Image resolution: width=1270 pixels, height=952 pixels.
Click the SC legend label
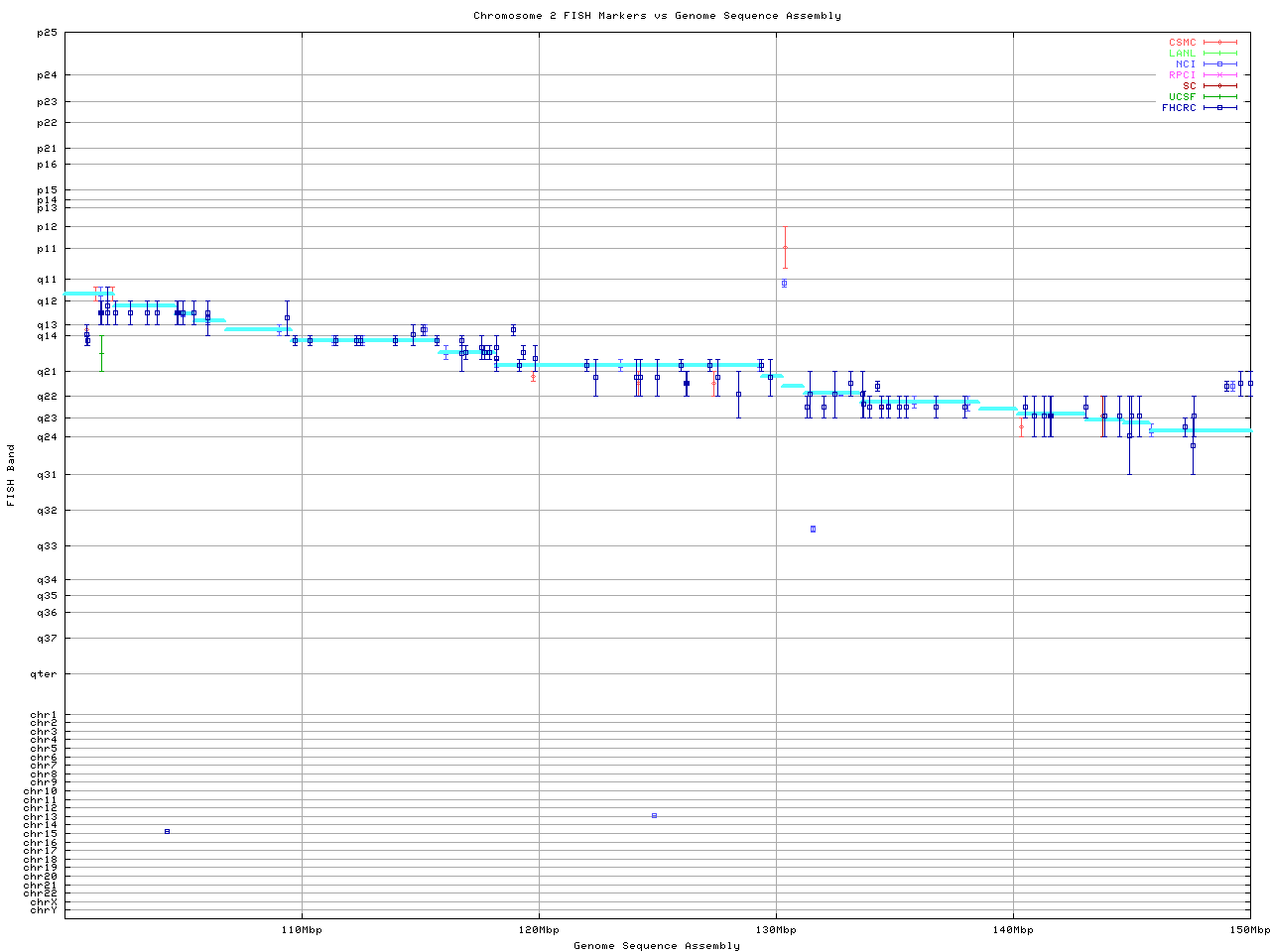(1189, 85)
